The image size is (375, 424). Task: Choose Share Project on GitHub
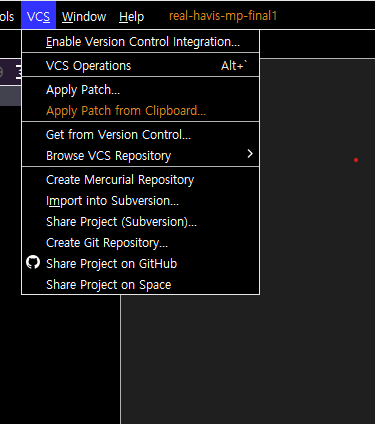pyautogui.click(x=140, y=264)
